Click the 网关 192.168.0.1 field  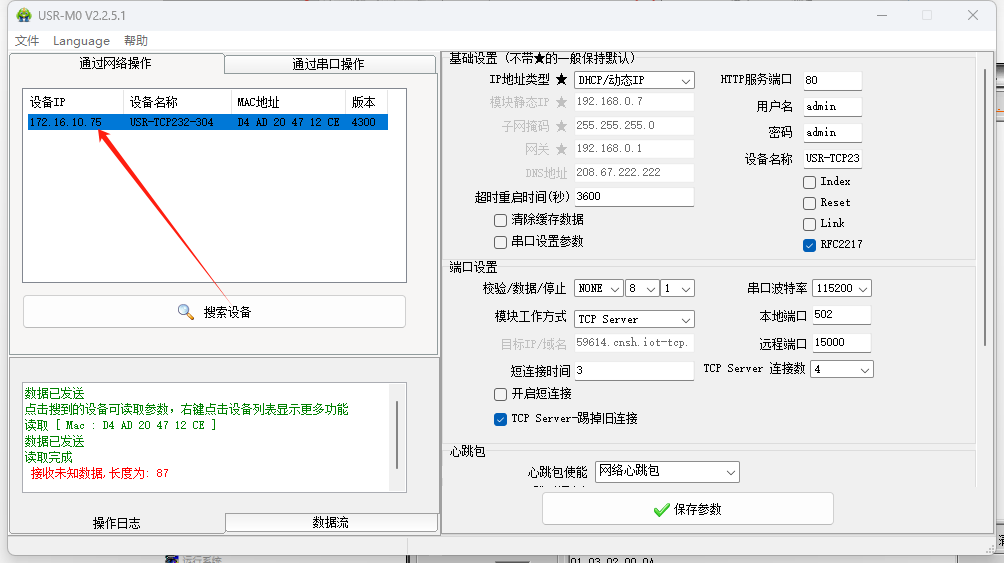[x=634, y=149]
